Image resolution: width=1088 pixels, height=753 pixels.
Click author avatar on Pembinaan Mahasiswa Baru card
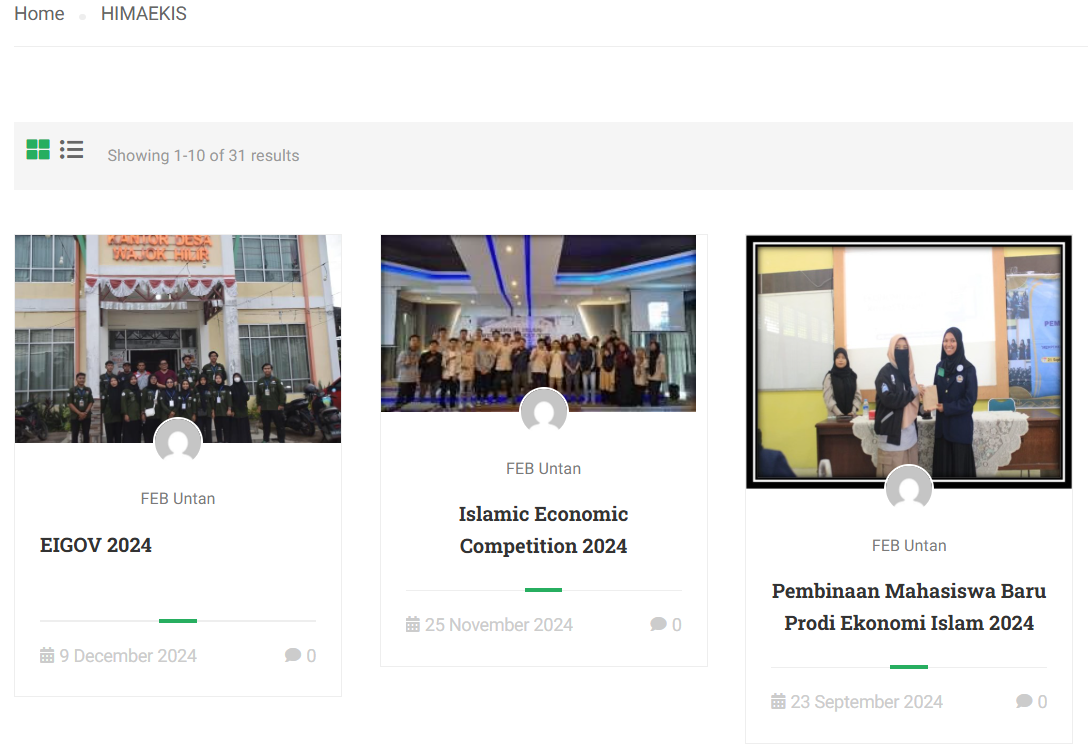click(x=909, y=489)
